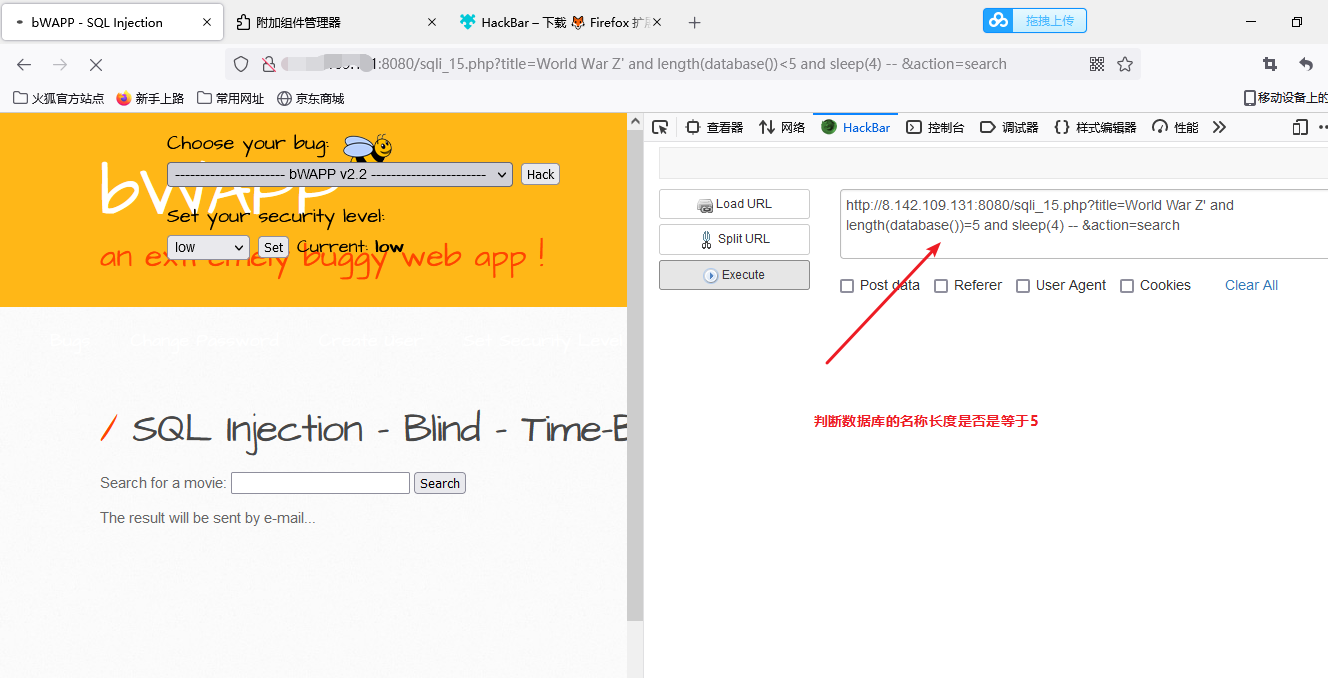Open 京东商城 bookmark
Screen dimensions: 1328x678
coord(311,98)
